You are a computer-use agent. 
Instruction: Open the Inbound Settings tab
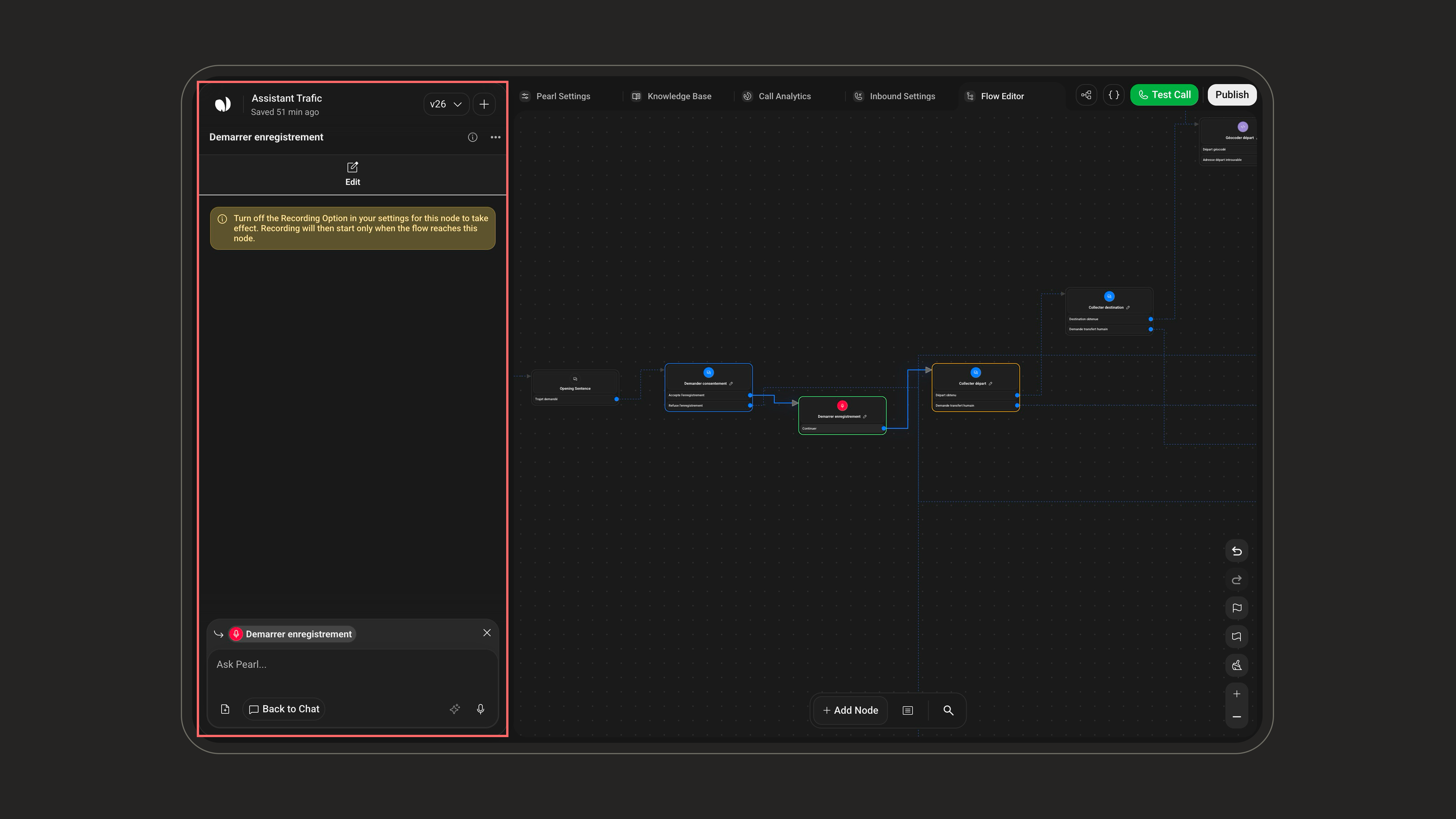895,96
